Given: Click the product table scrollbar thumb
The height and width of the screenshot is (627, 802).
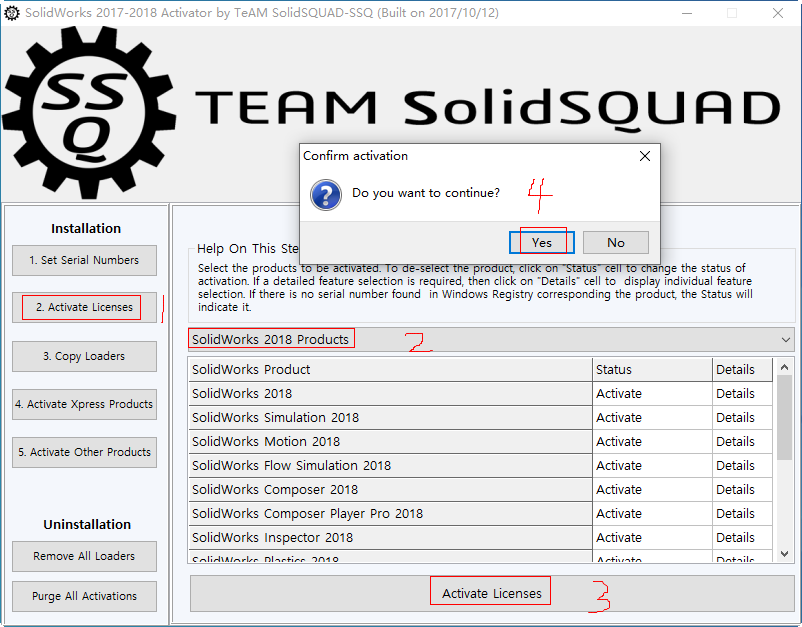Looking at the screenshot, I should pyautogui.click(x=784, y=418).
